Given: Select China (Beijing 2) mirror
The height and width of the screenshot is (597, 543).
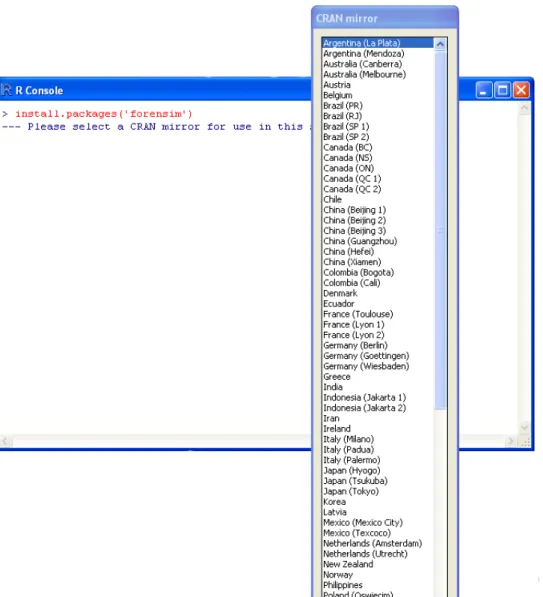Looking at the screenshot, I should tap(378, 220).
